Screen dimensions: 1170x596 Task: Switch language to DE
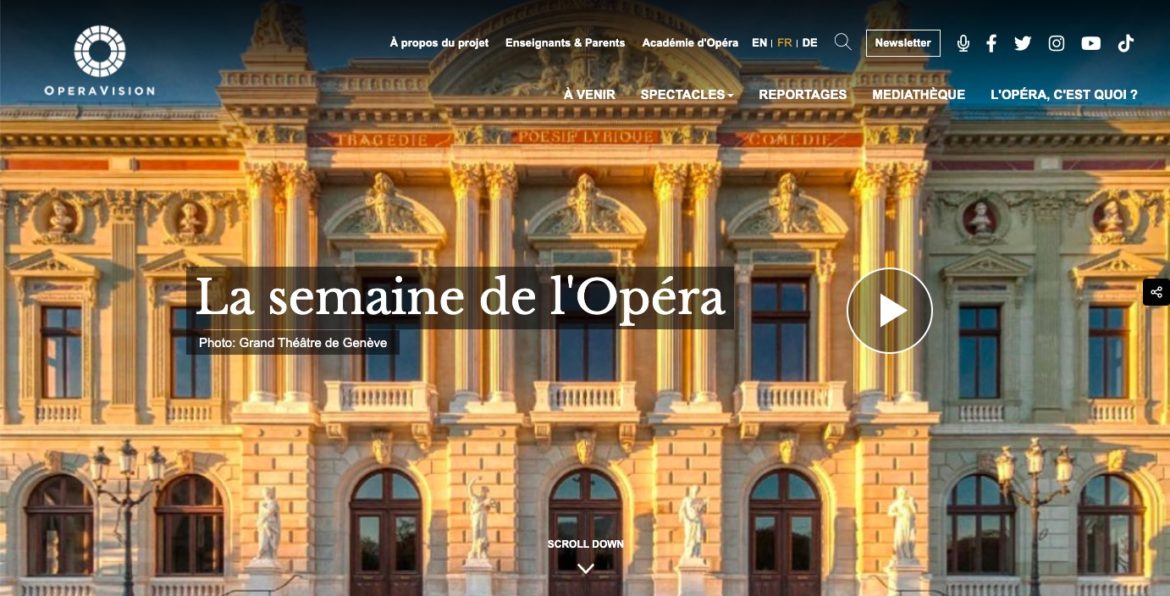tap(810, 43)
